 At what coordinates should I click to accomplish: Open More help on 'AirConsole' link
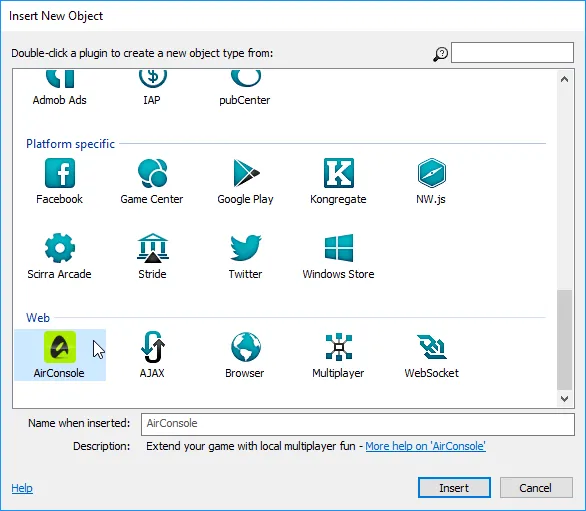[425, 446]
